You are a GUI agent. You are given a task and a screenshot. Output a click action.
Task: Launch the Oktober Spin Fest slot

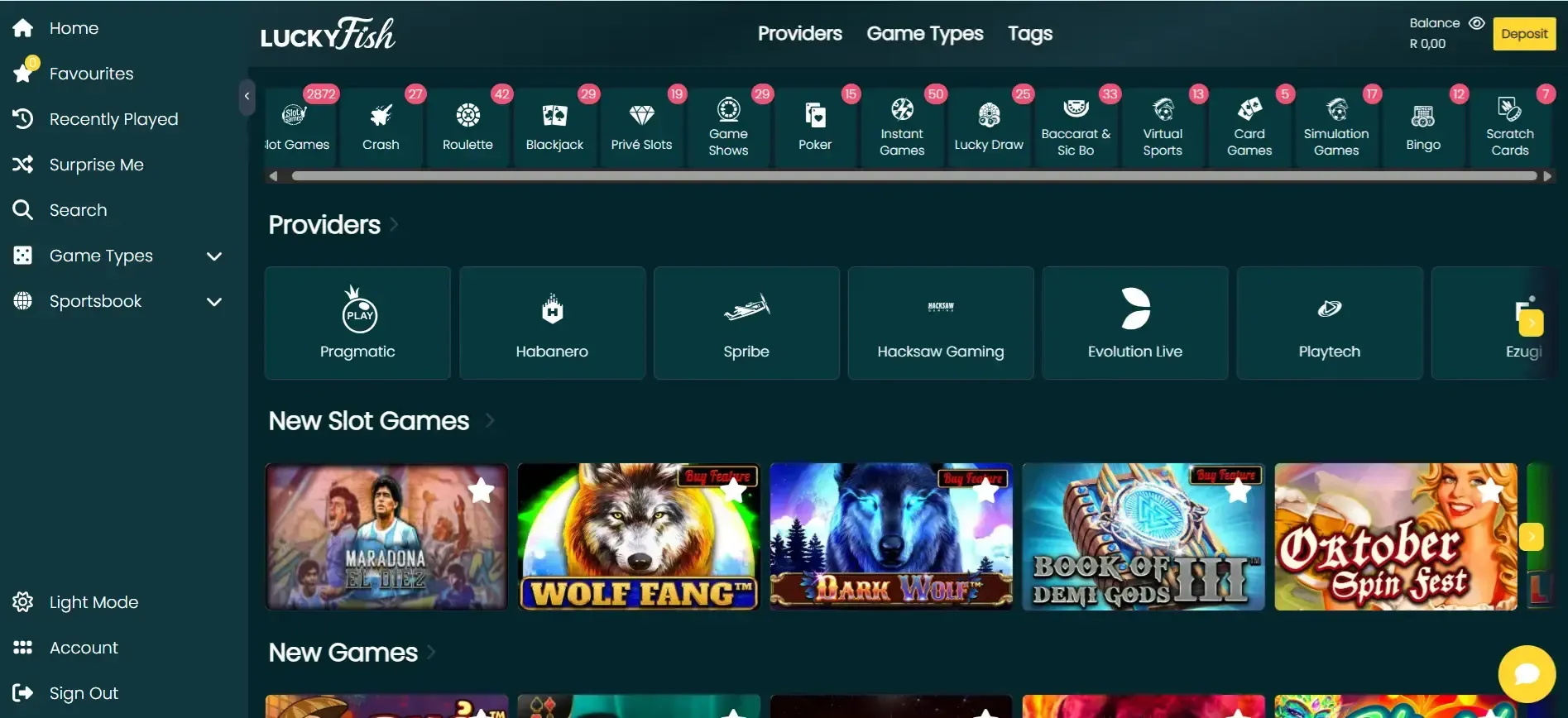point(1396,537)
